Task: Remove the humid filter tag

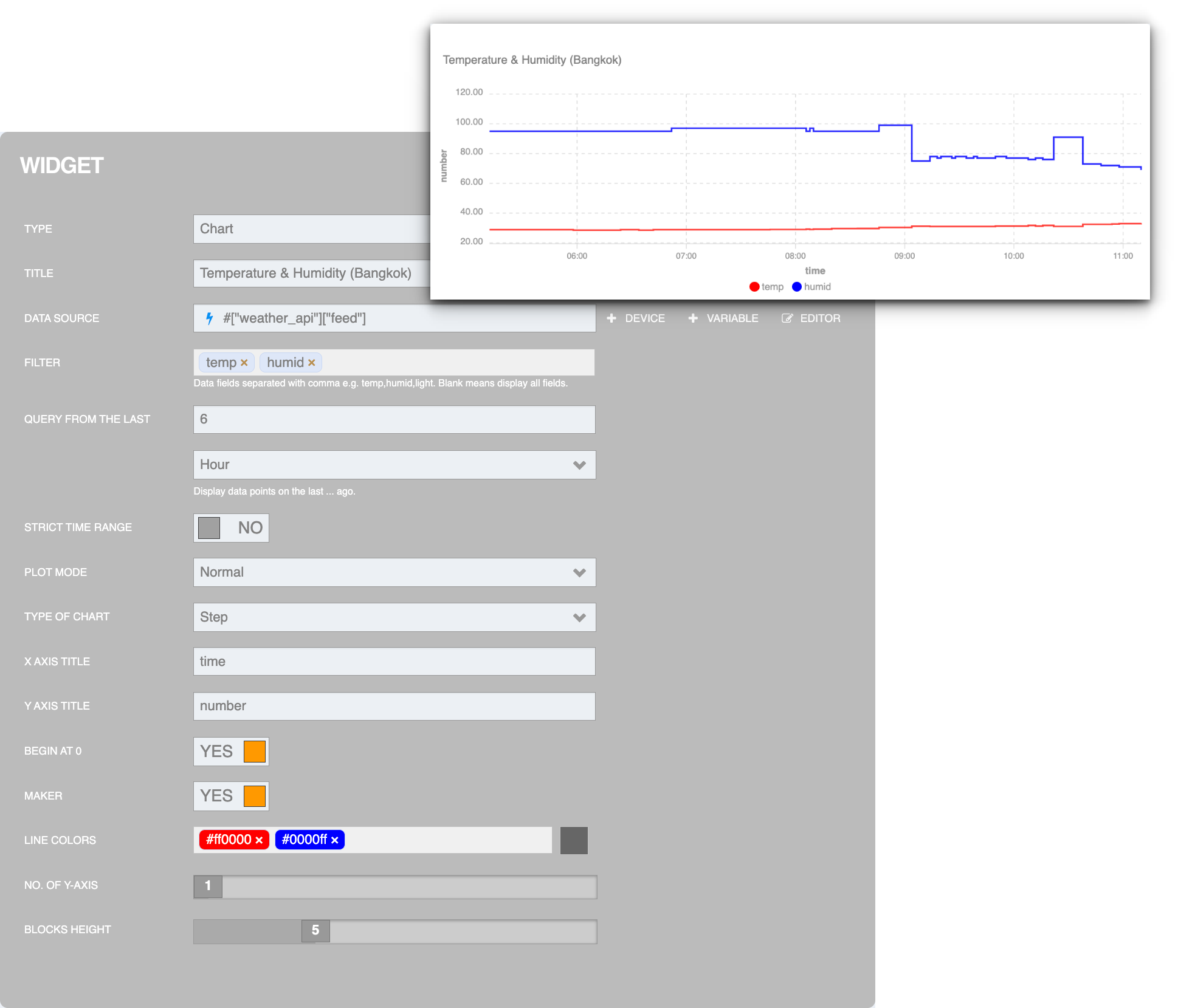Action: 312,363
